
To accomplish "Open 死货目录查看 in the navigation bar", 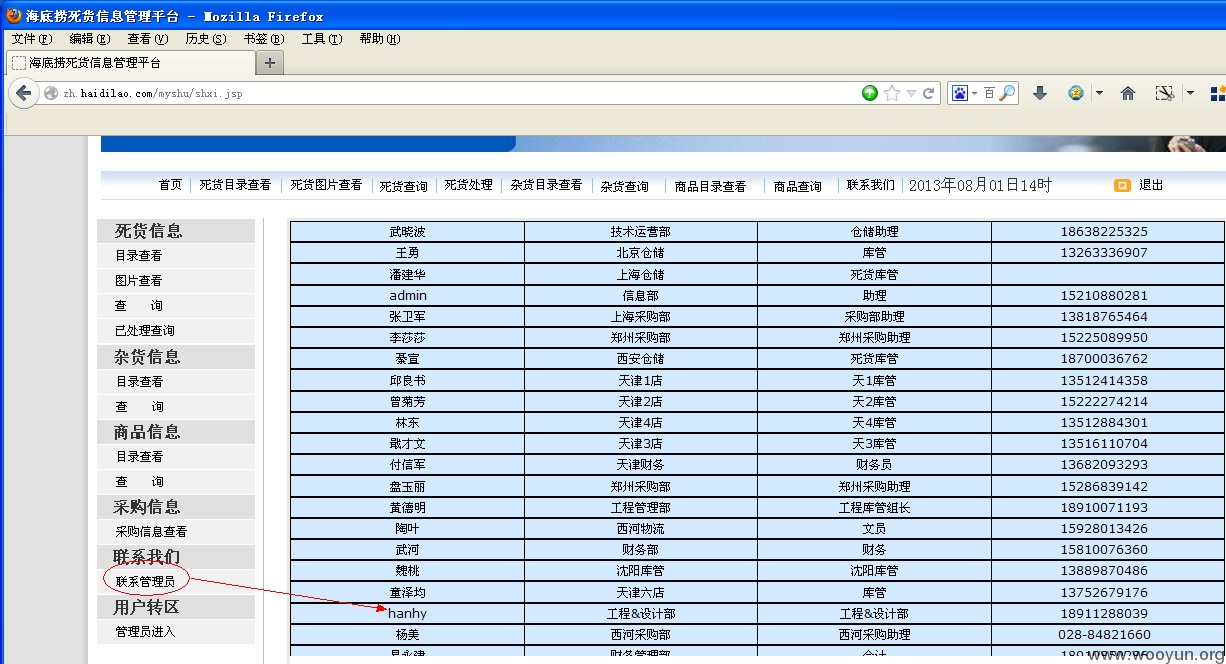I will (235, 185).
